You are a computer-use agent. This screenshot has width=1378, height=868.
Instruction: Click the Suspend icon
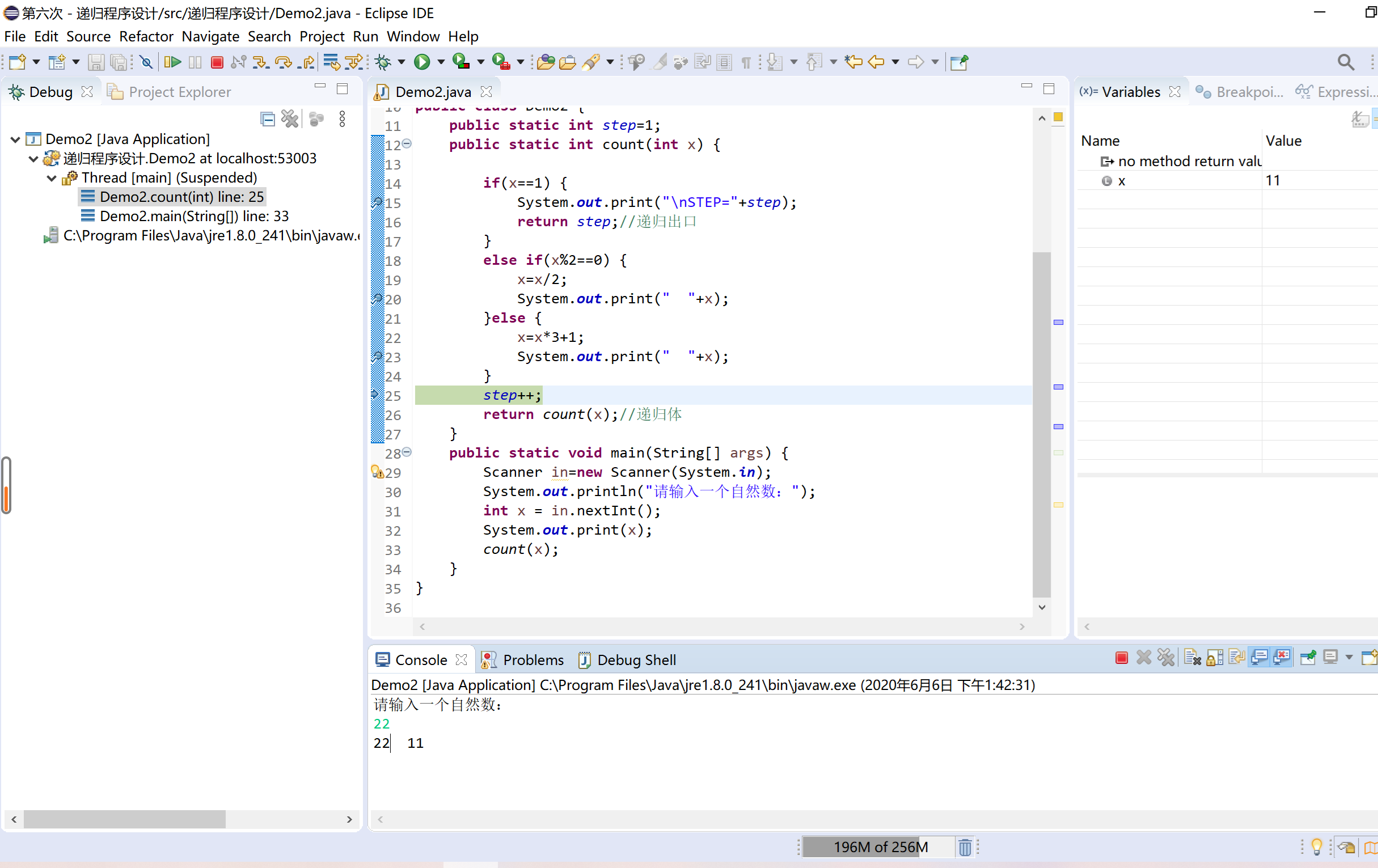pyautogui.click(x=195, y=62)
